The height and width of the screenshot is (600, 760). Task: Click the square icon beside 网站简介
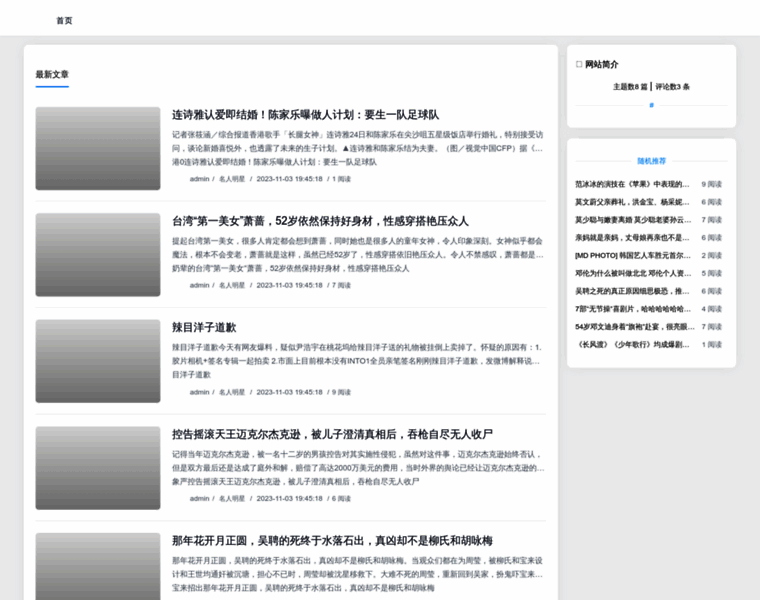[x=579, y=65]
